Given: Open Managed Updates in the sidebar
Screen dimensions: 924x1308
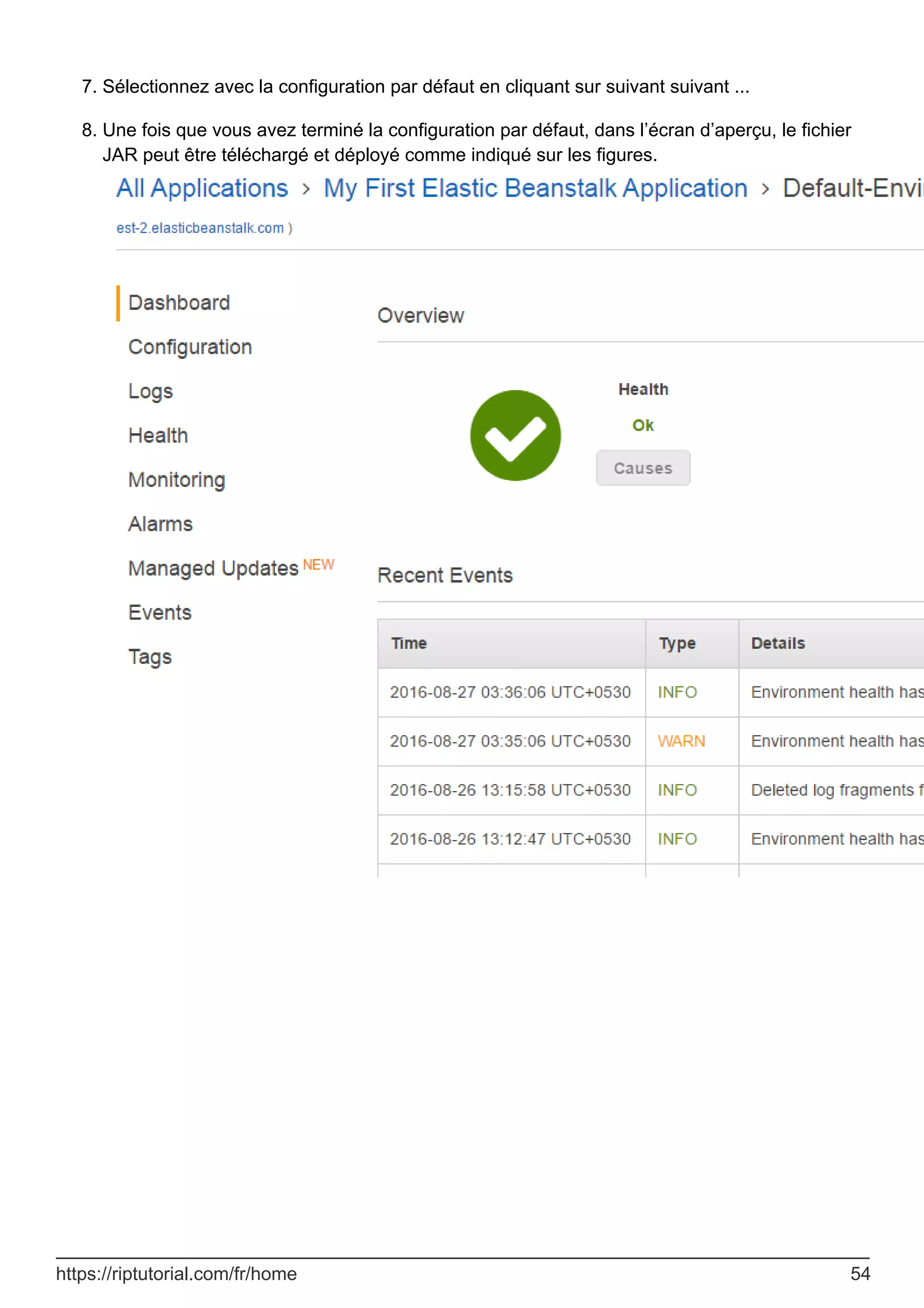Looking at the screenshot, I should coord(213,569).
